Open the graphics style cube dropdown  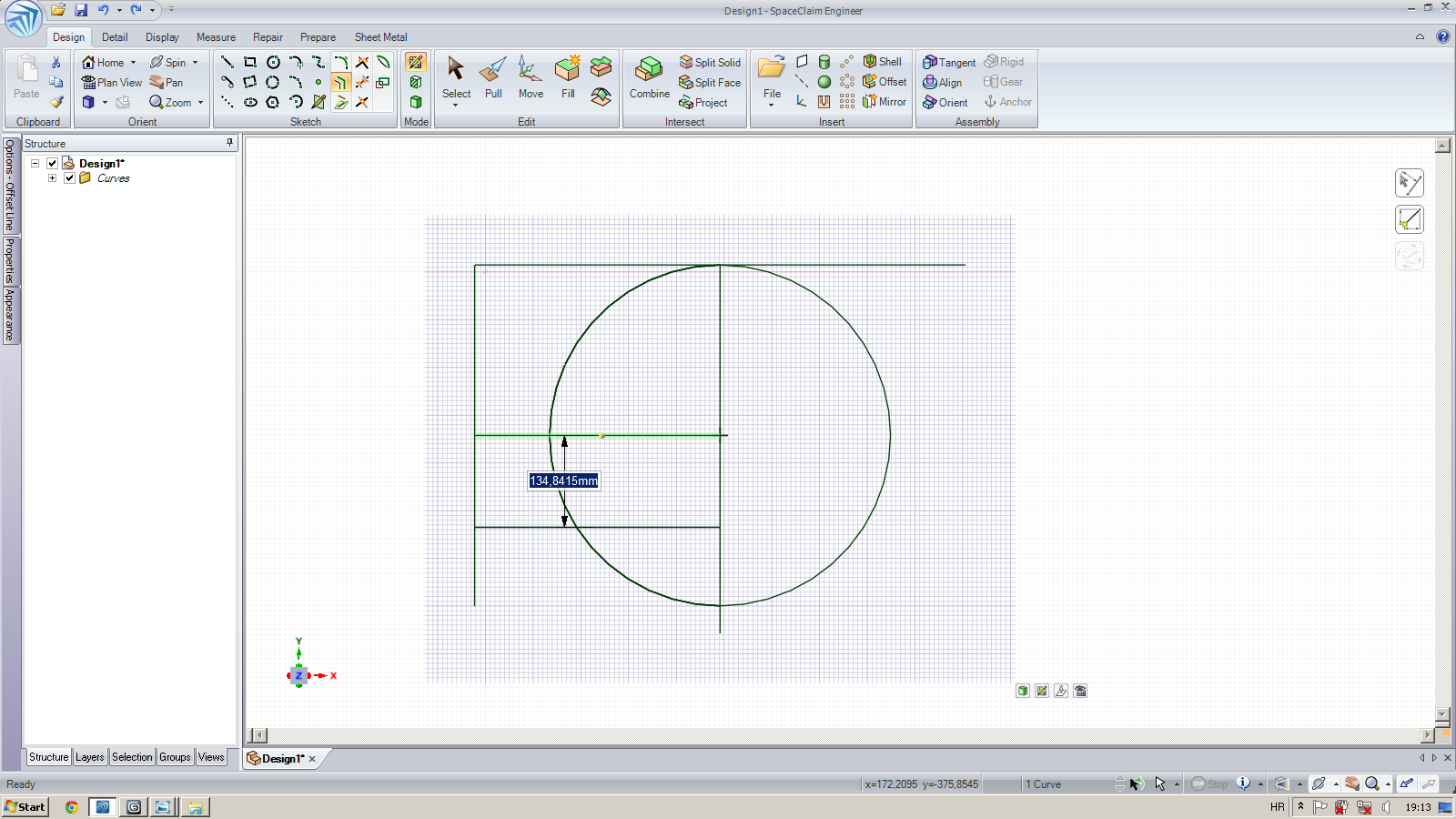(x=105, y=103)
